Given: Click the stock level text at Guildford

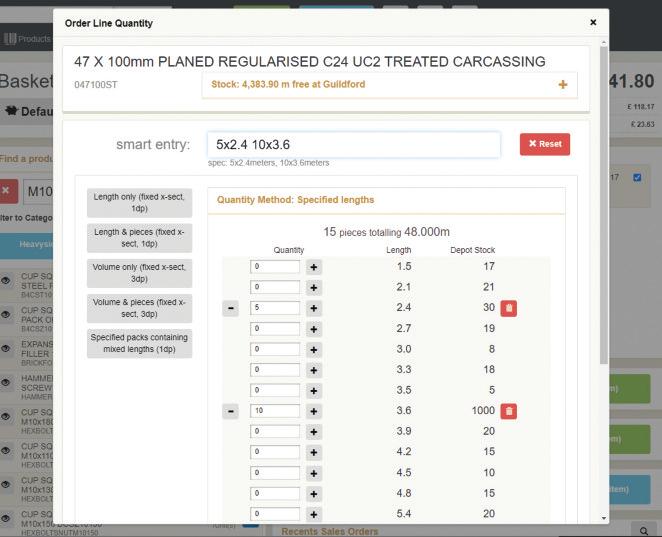Looking at the screenshot, I should point(288,84).
